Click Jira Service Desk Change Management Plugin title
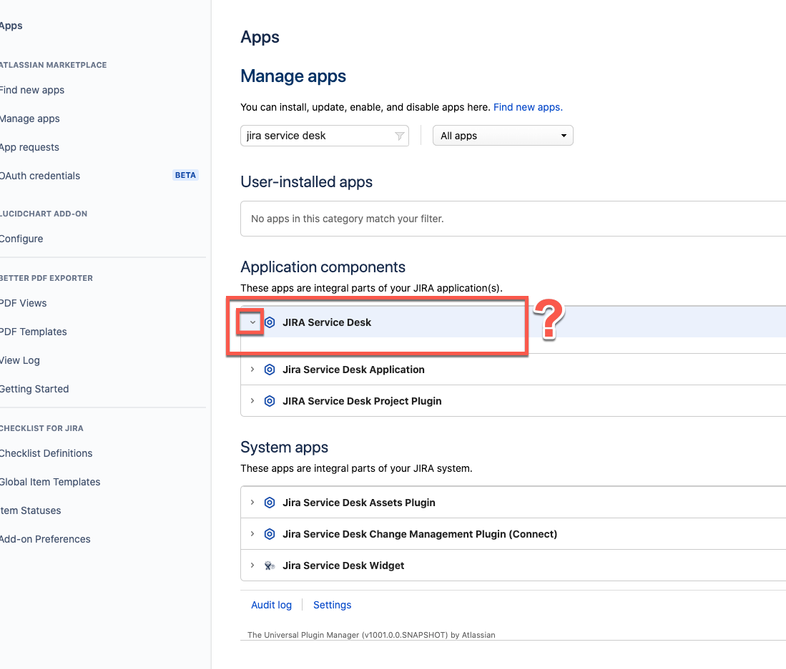 [420, 534]
